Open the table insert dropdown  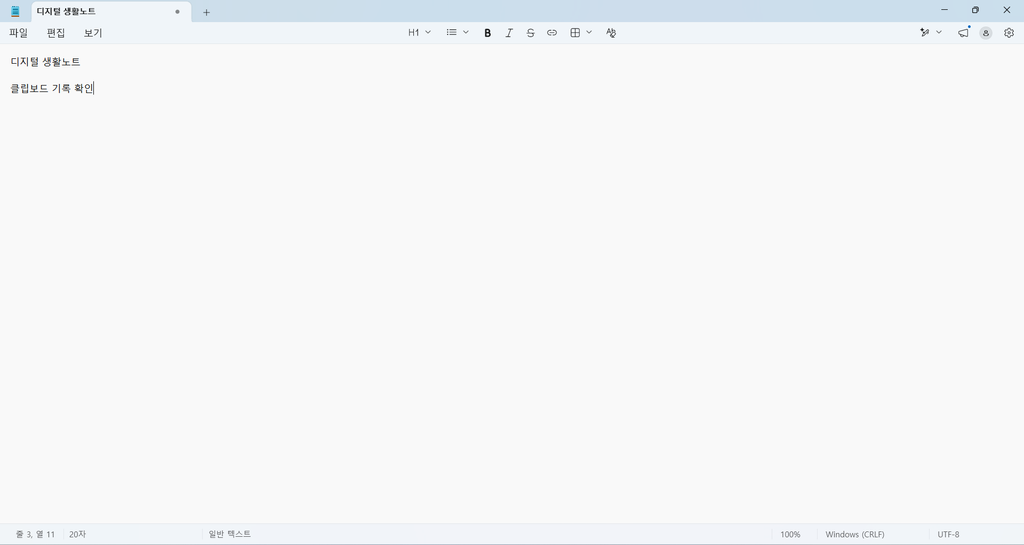(581, 33)
